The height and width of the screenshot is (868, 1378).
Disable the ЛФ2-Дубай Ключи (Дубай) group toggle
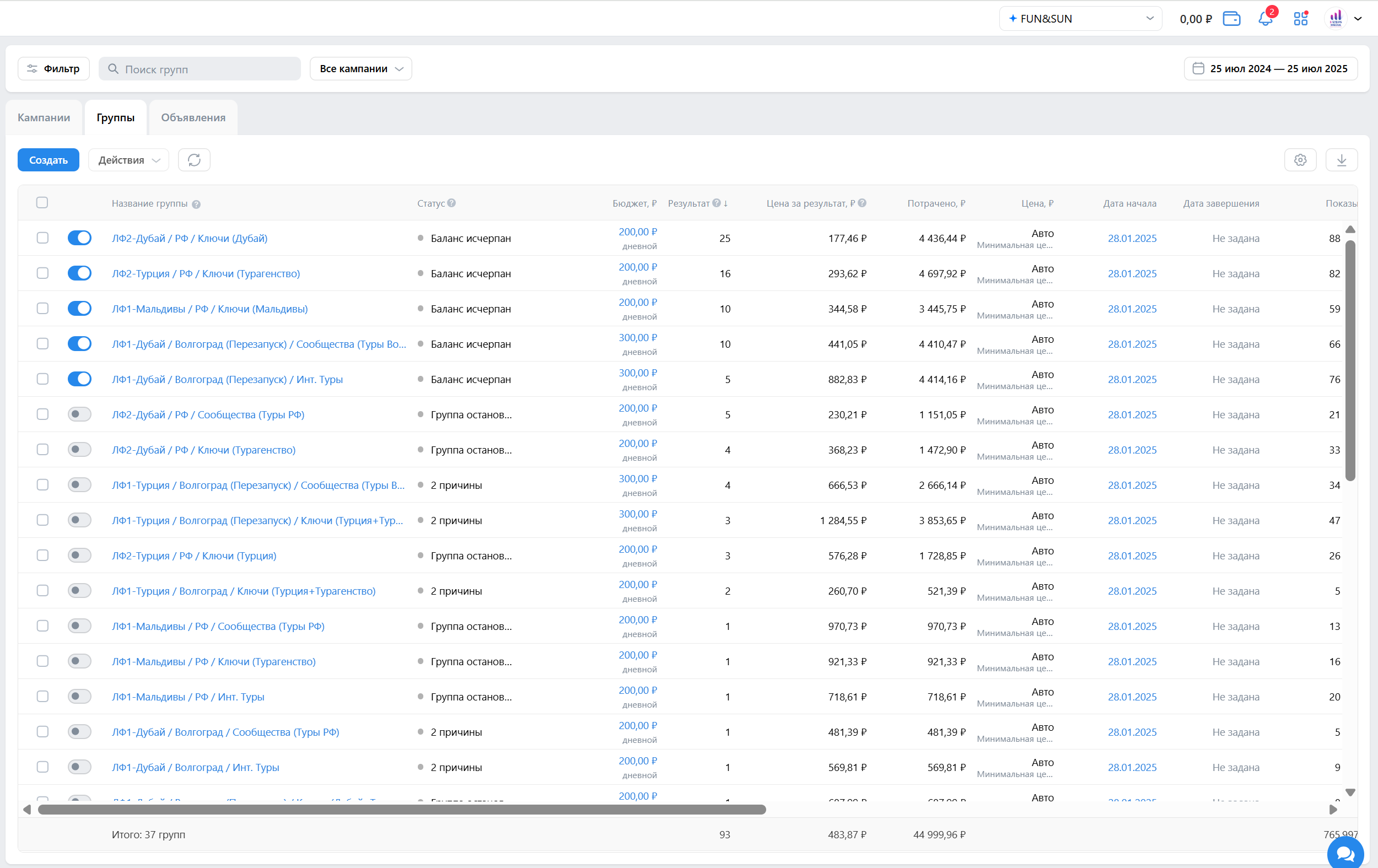pyautogui.click(x=79, y=238)
